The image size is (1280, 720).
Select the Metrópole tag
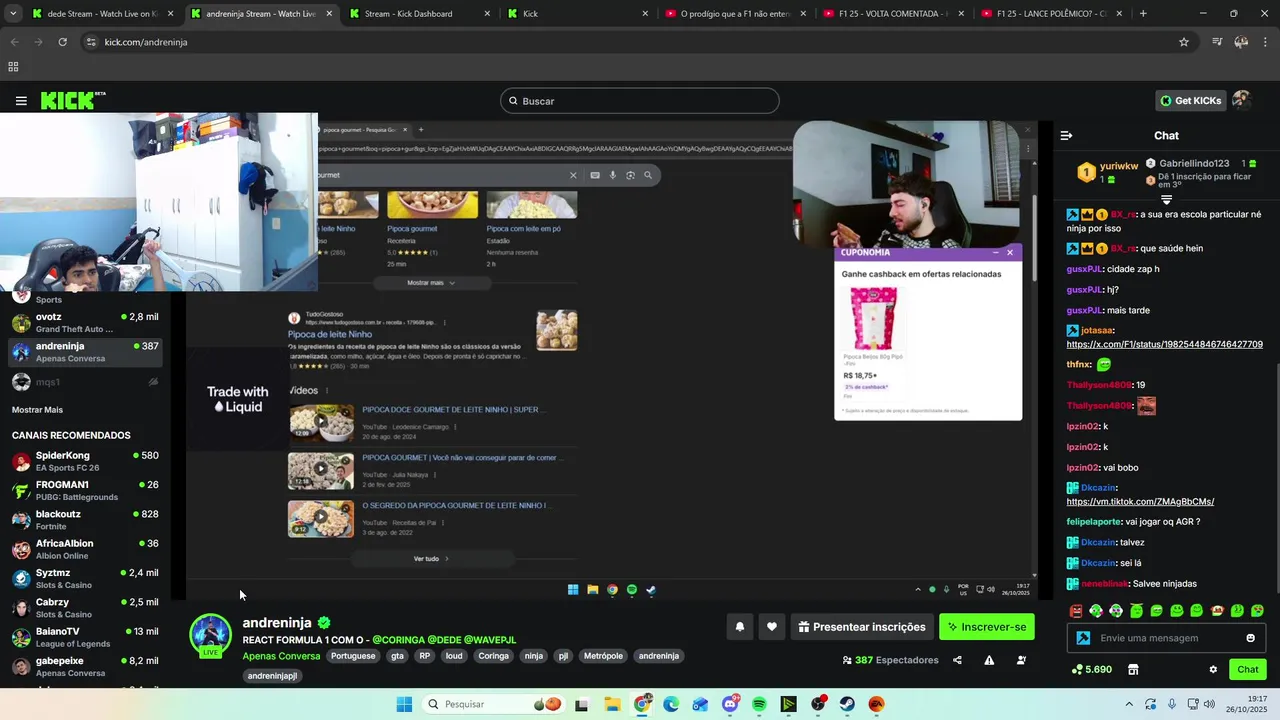(603, 656)
